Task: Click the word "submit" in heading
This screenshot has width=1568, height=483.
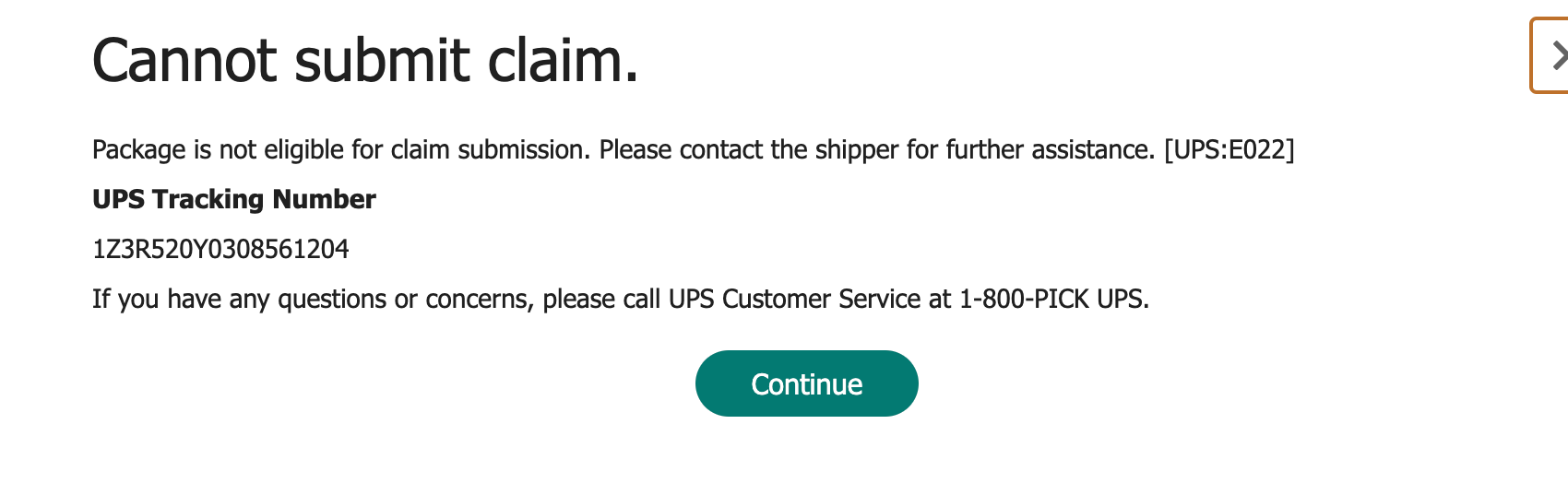Action: point(382,61)
